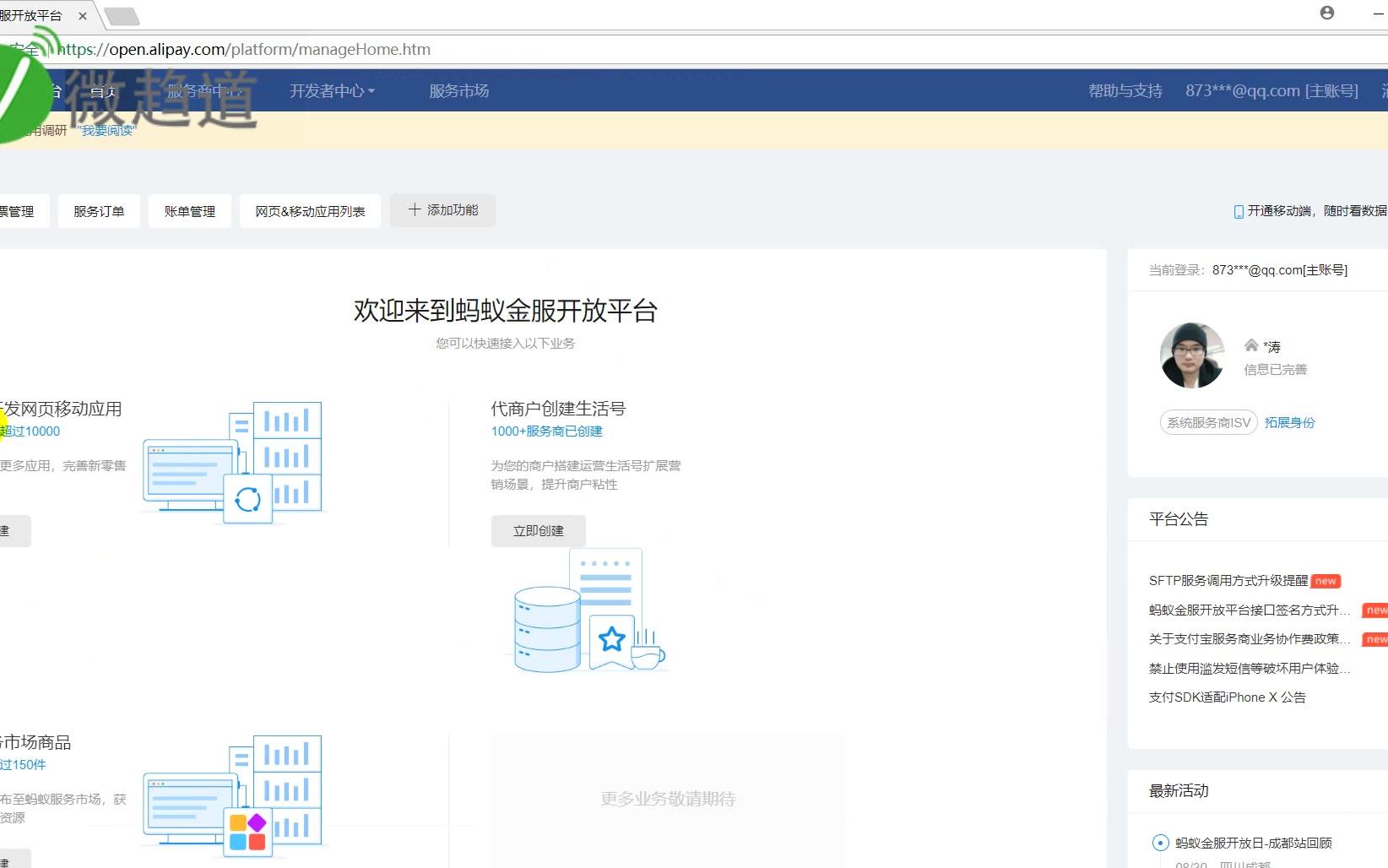
Task: Click the circle marker beside 成都站回顾
Action: pos(1160,843)
